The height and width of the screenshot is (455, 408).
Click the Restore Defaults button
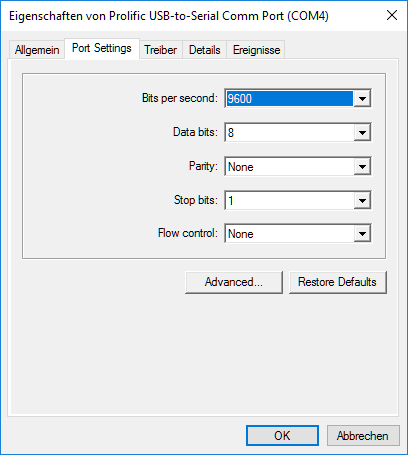tap(338, 282)
